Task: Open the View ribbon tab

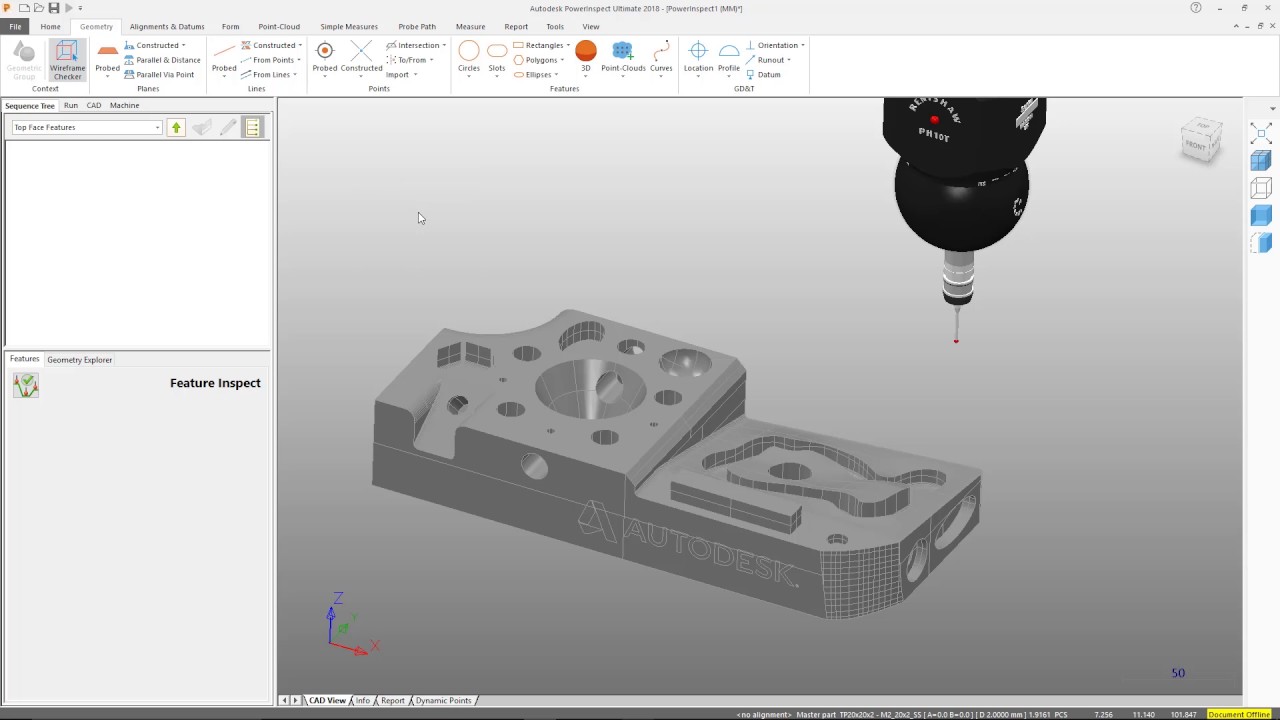Action: [591, 27]
